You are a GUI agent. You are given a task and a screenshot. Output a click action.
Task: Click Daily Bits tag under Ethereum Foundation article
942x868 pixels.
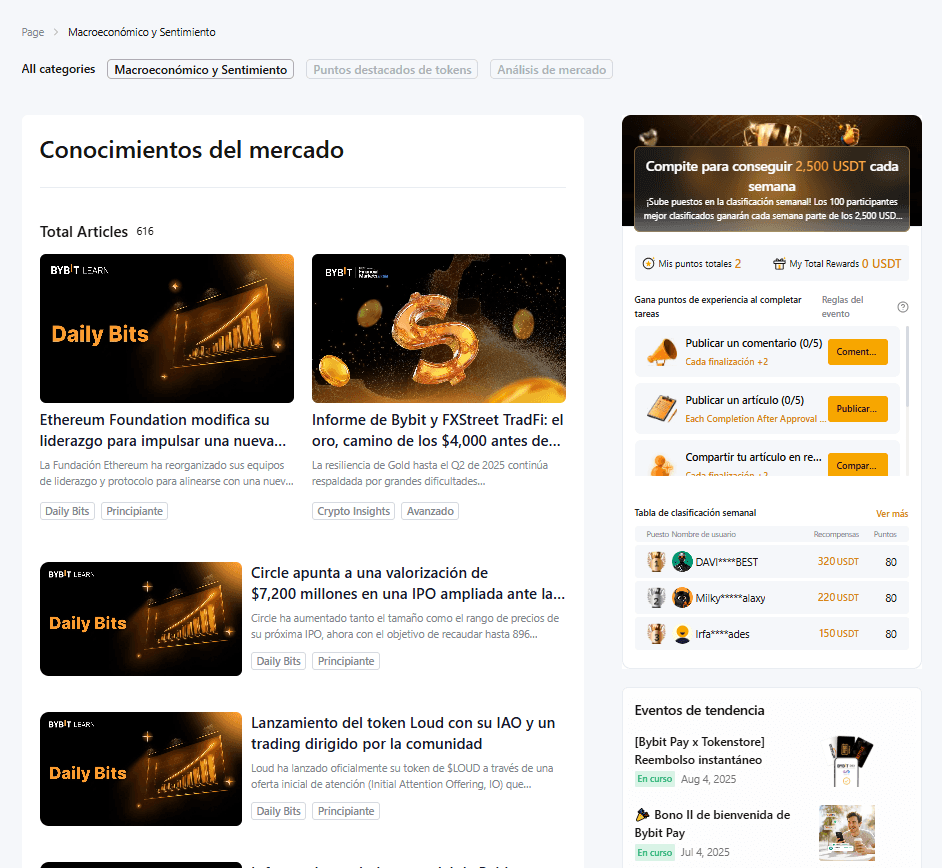(x=67, y=511)
